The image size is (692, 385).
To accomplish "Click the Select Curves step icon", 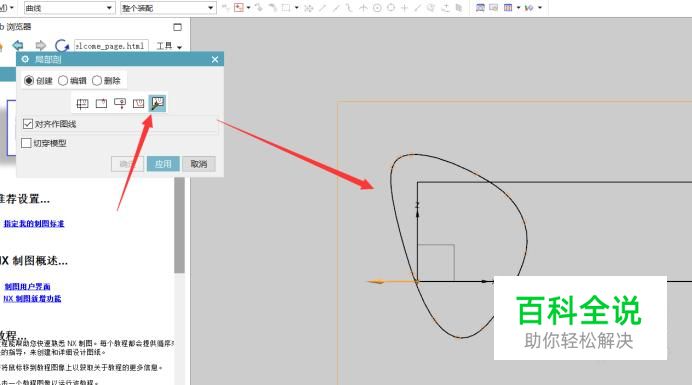I will (x=139, y=103).
